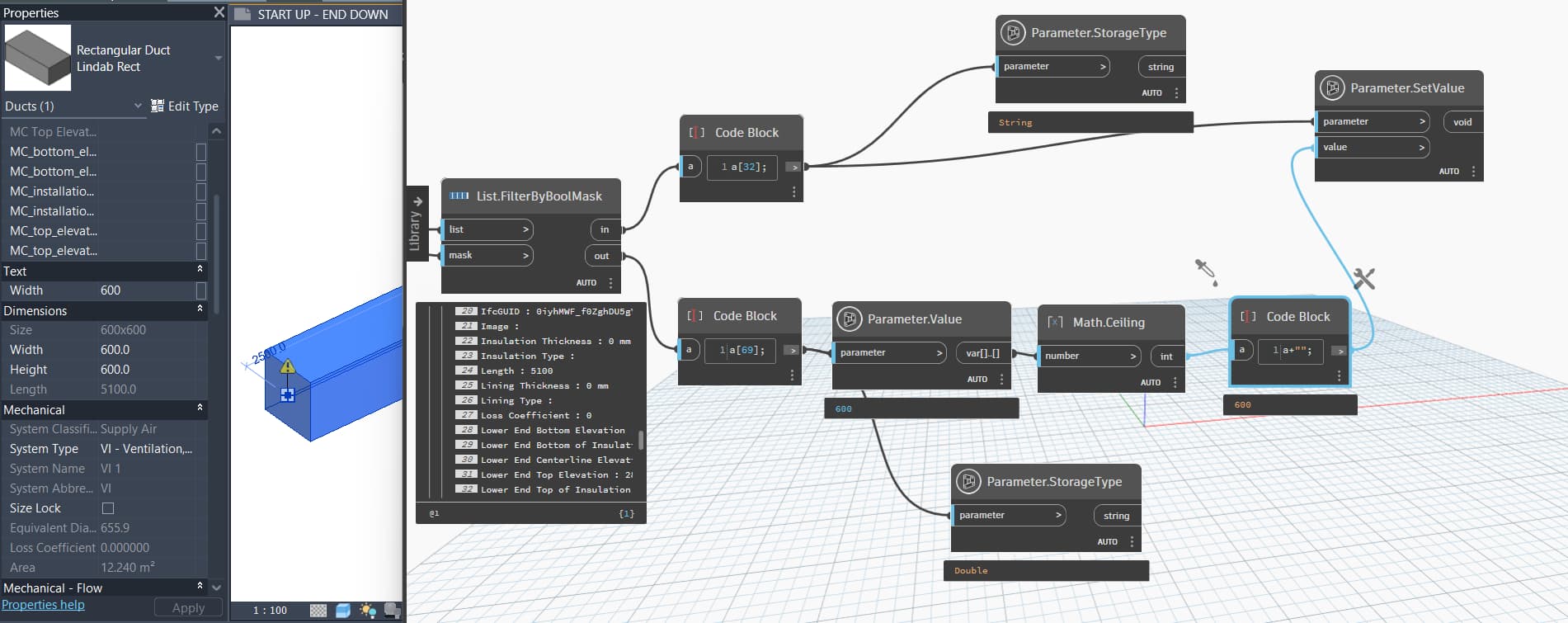Click the Parameter.Value node icon

pyautogui.click(x=850, y=319)
